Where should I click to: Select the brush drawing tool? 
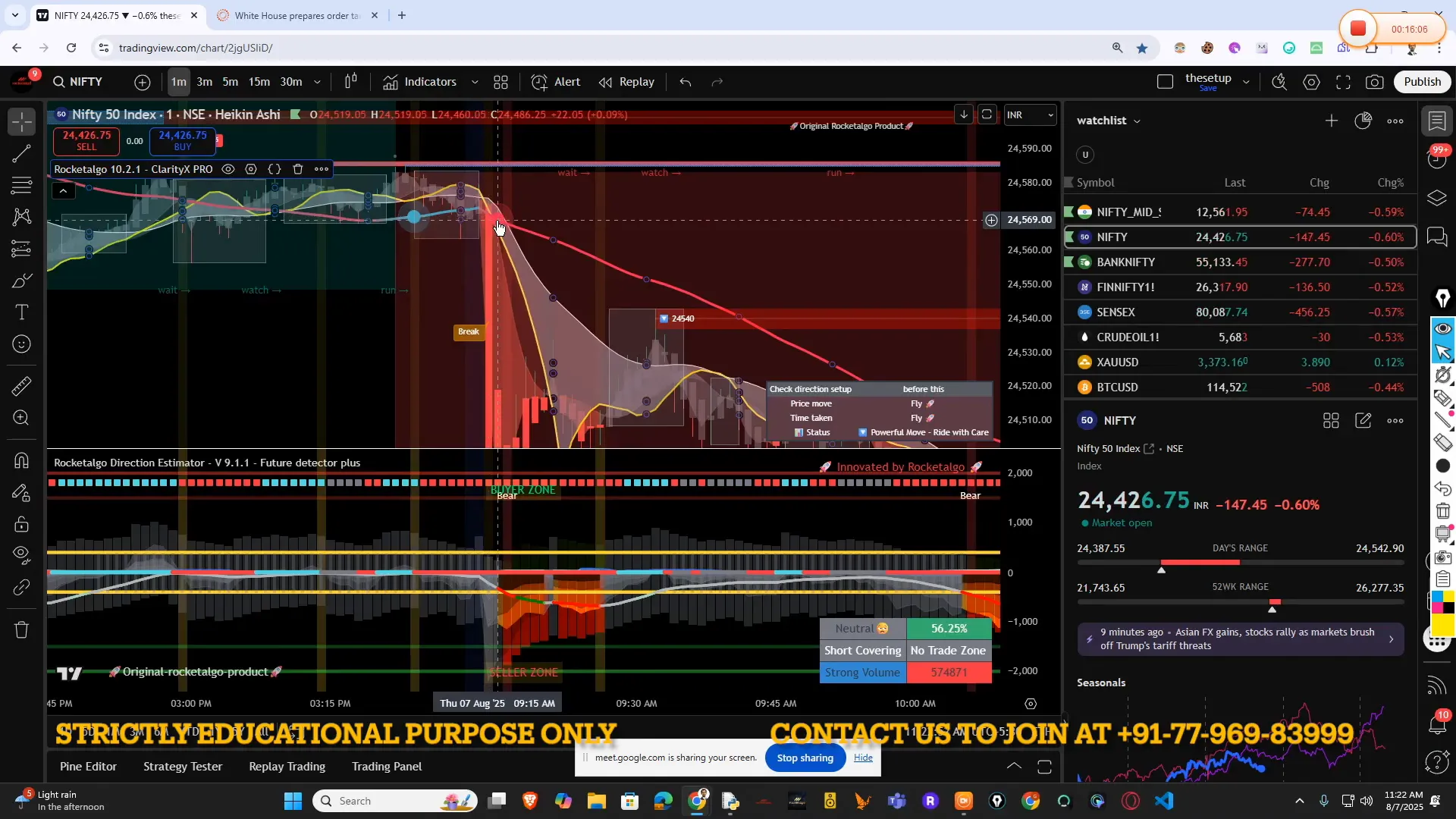[x=22, y=281]
